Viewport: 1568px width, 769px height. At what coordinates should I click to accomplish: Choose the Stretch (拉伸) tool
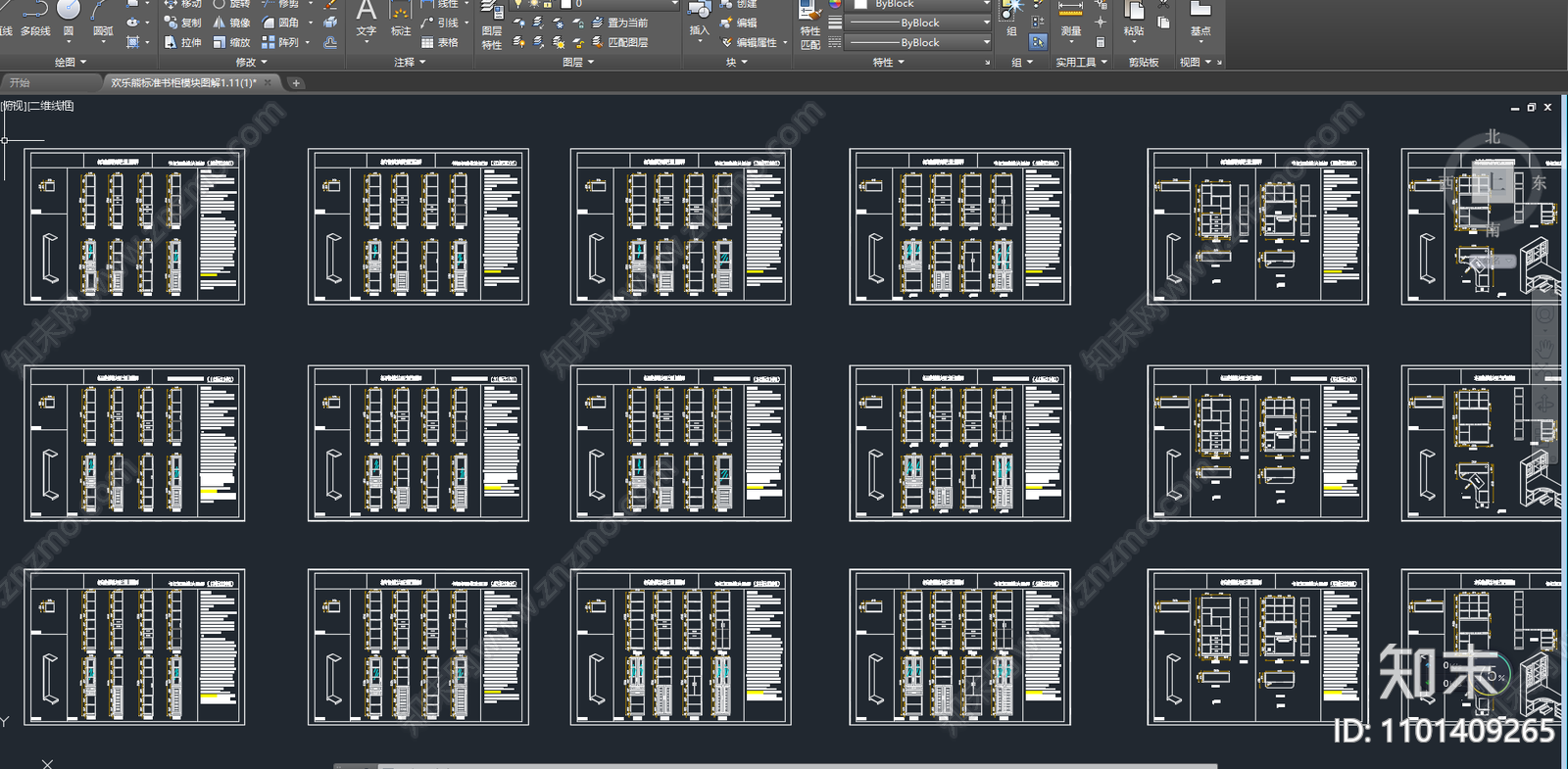pyautogui.click(x=182, y=42)
